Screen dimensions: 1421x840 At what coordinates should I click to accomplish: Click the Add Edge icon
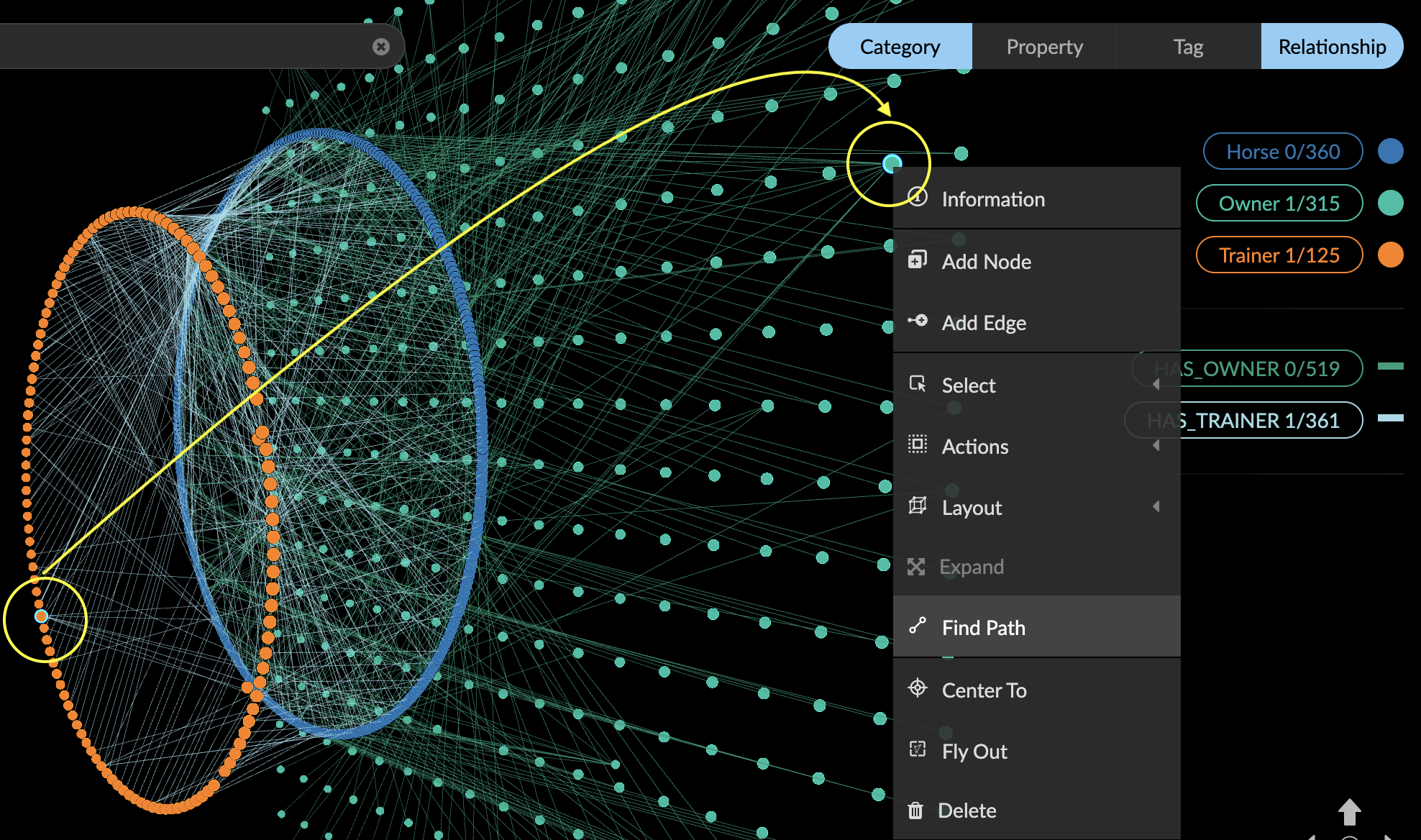tap(918, 321)
